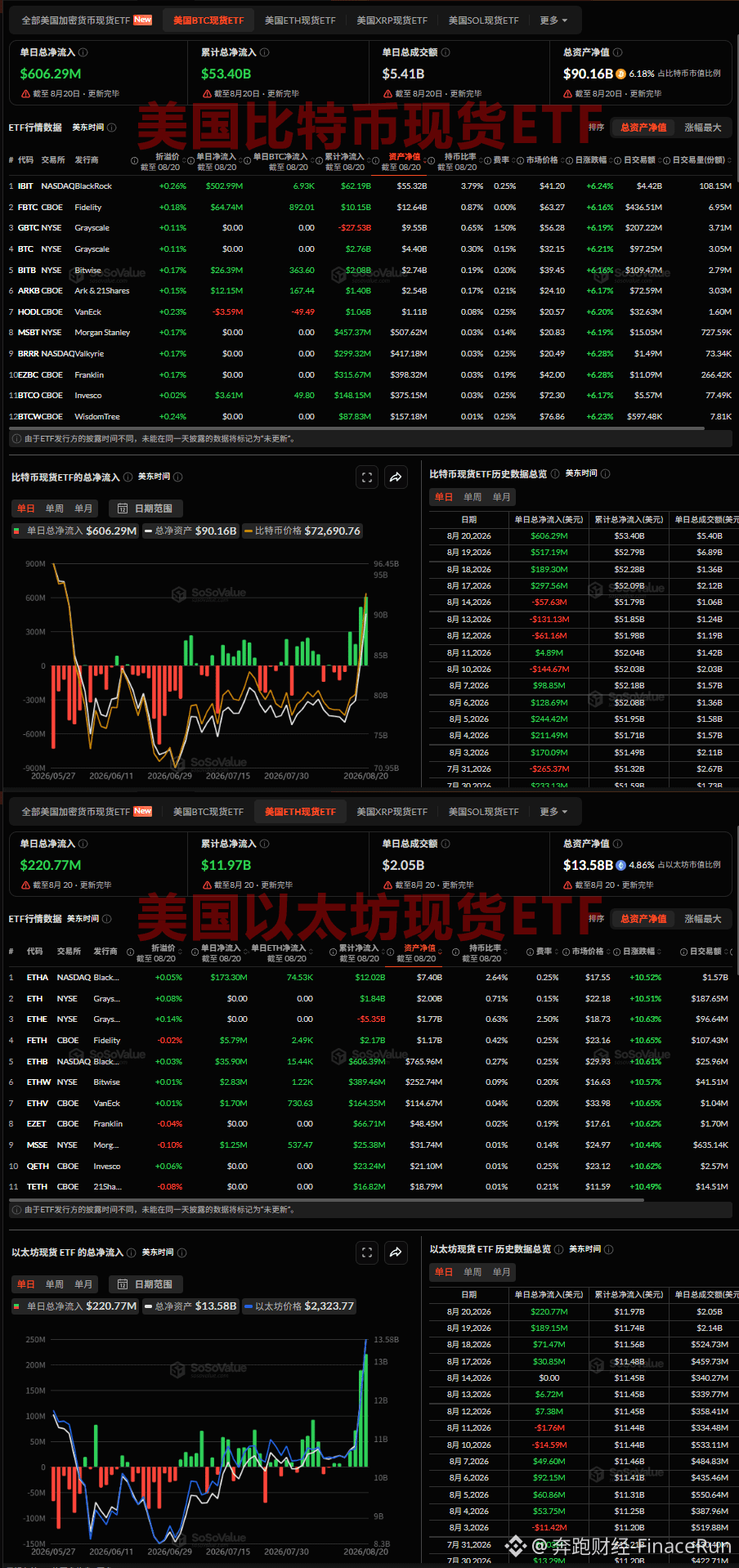Select 单月 tab in Bitcoin historical data table

502,497
